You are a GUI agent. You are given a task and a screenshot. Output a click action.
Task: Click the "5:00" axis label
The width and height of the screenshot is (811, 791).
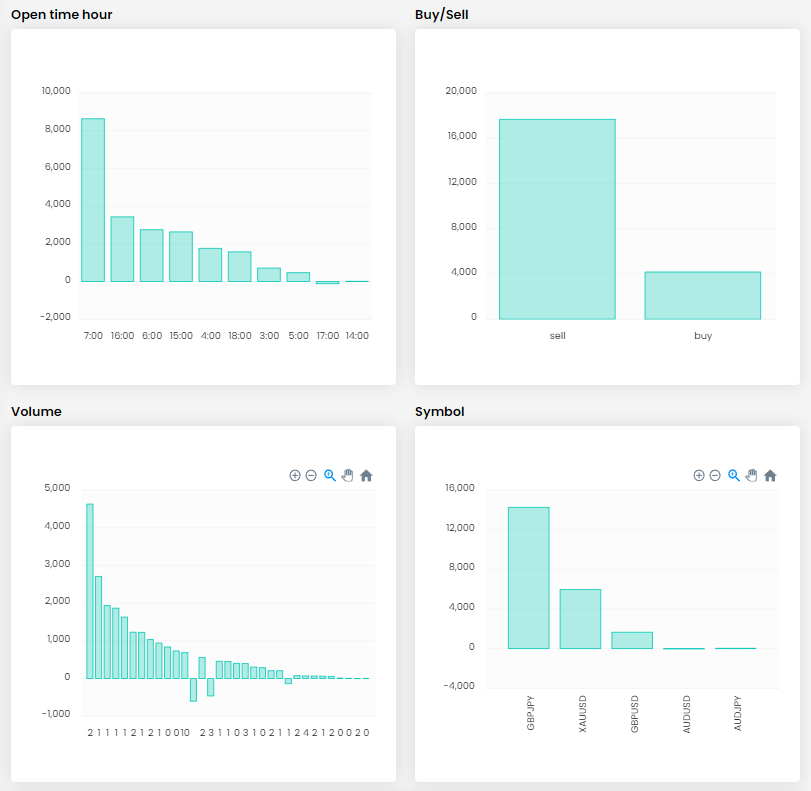298,336
